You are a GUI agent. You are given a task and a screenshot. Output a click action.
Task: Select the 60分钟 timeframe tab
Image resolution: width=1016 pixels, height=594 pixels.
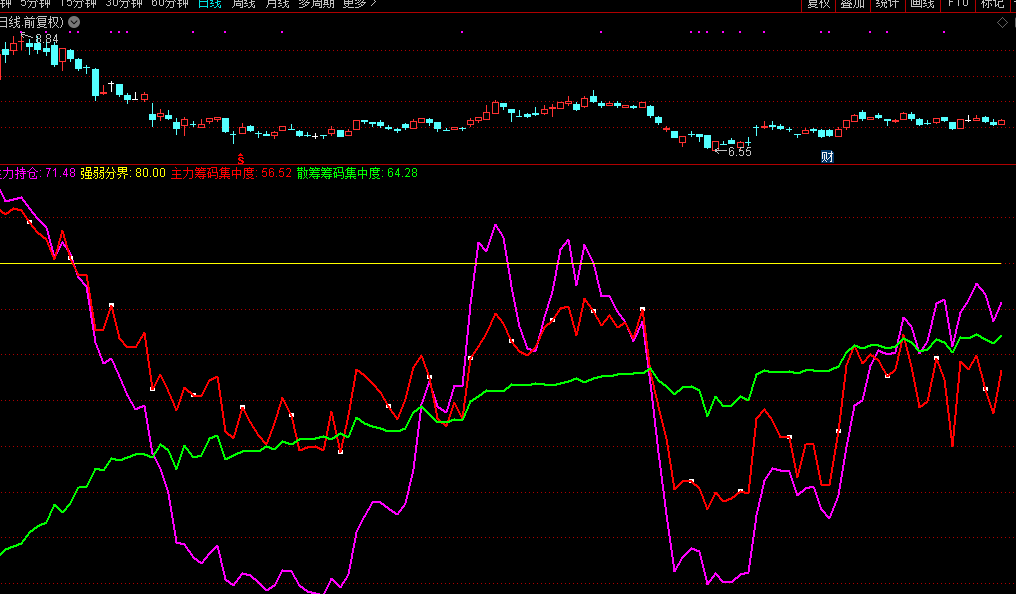170,4
